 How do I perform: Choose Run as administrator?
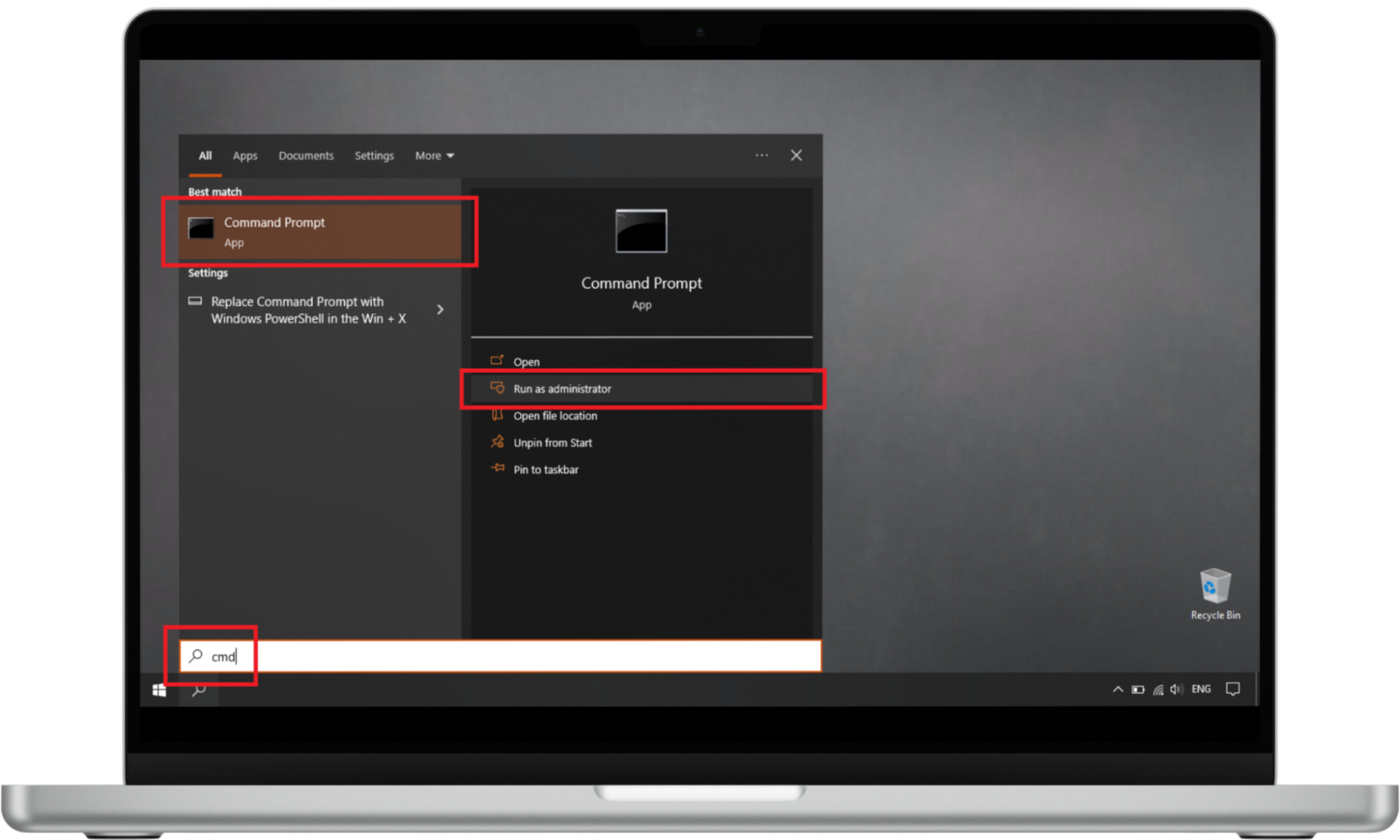pyautogui.click(x=641, y=388)
